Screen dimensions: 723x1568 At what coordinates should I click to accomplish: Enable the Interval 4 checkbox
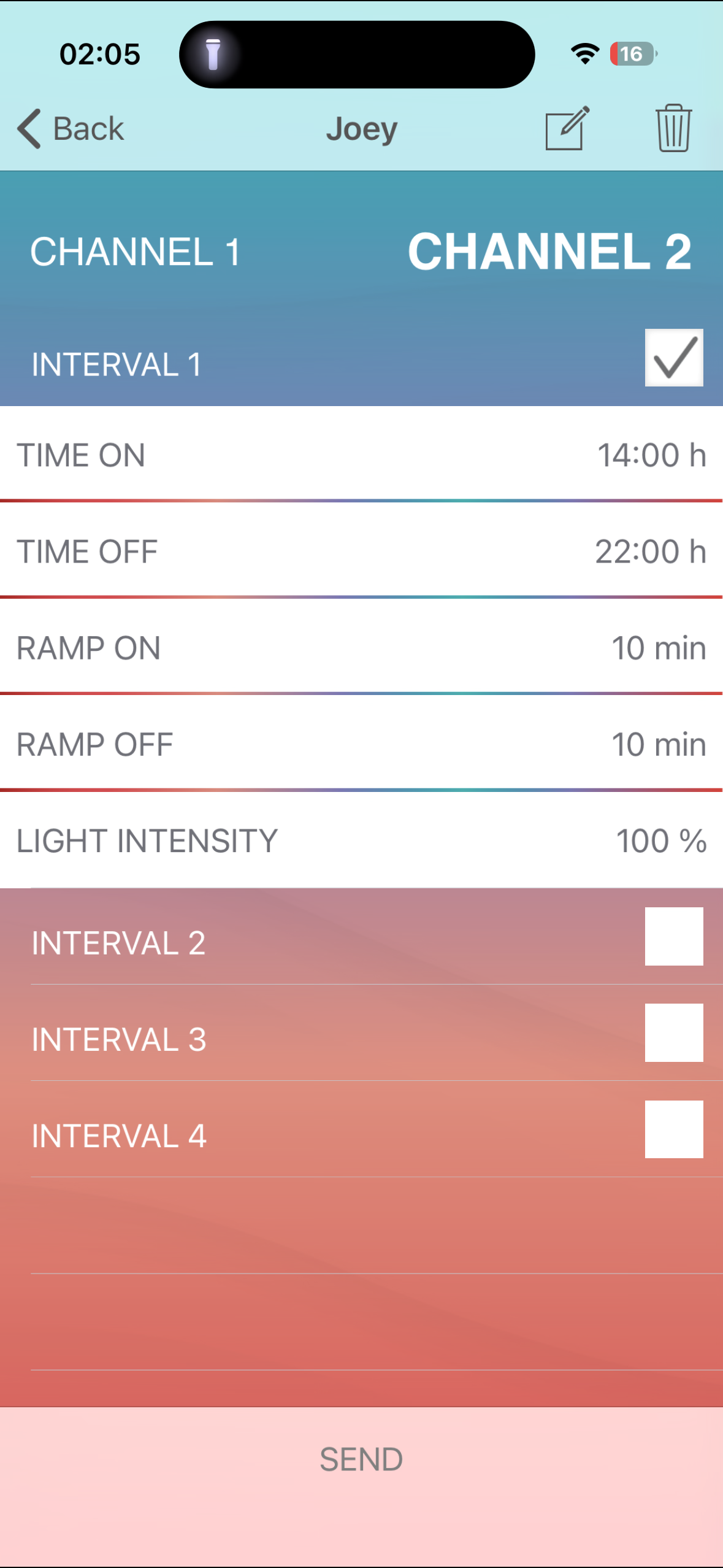673,1129
